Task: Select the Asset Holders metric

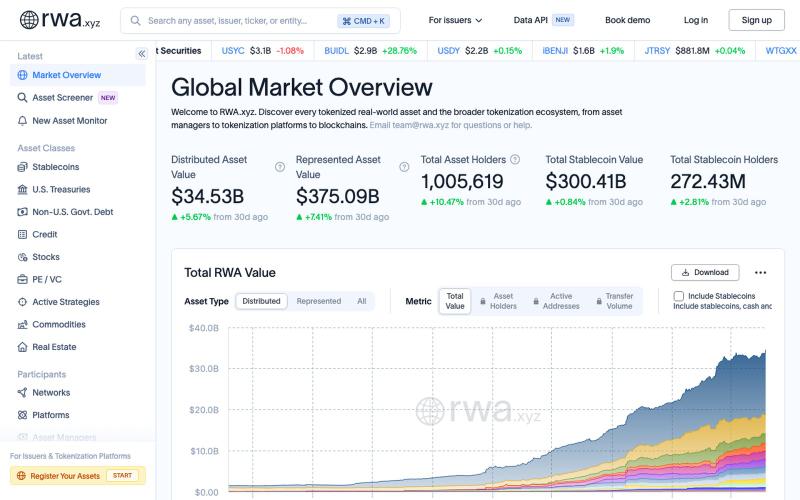Action: (498, 301)
